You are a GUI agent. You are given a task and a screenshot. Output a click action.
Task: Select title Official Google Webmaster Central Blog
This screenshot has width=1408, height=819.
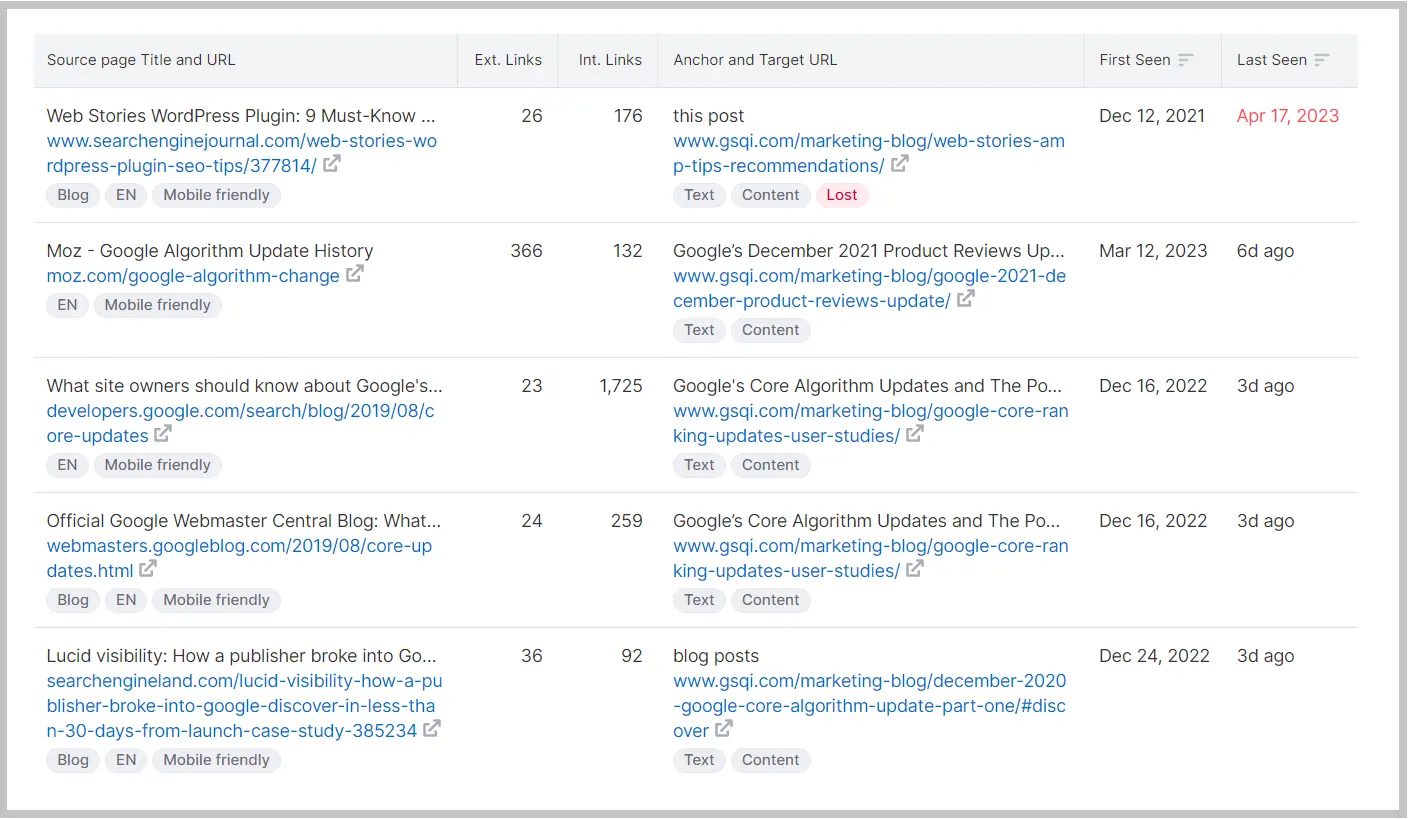(x=244, y=521)
